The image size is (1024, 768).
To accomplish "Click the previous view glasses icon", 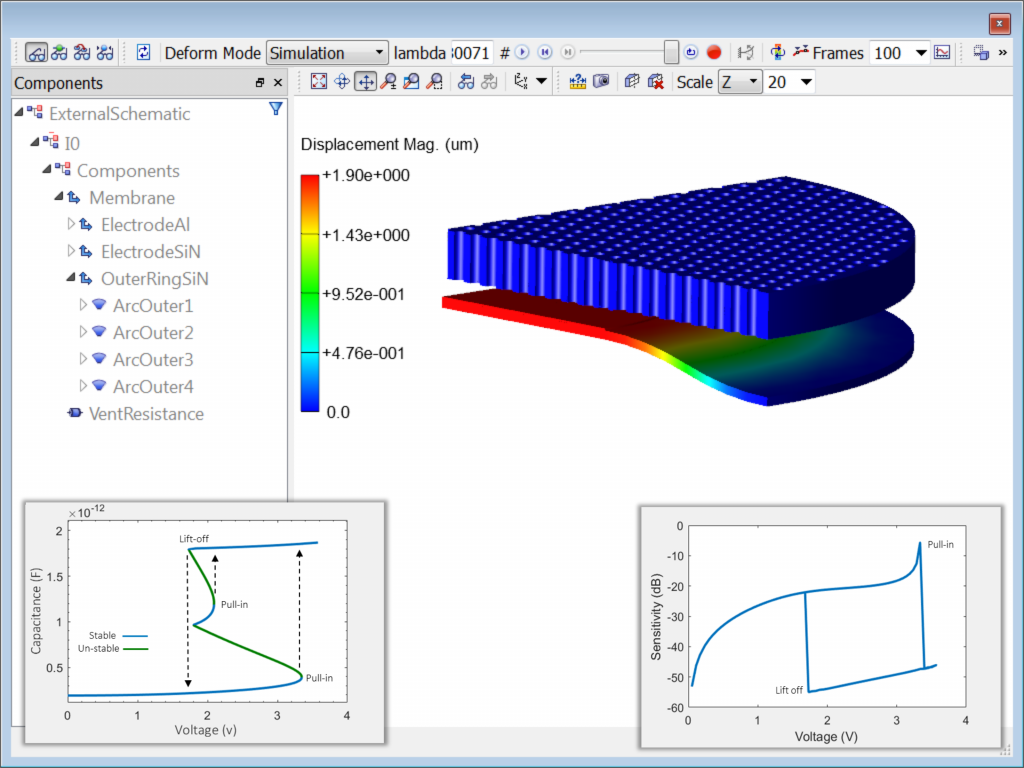I will 466,82.
